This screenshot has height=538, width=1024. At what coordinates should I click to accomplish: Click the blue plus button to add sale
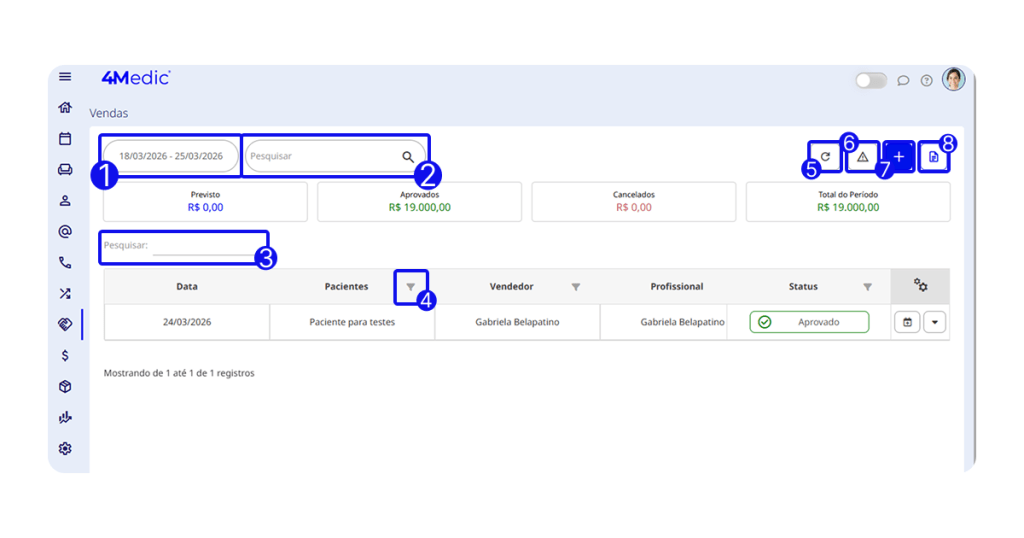(899, 157)
